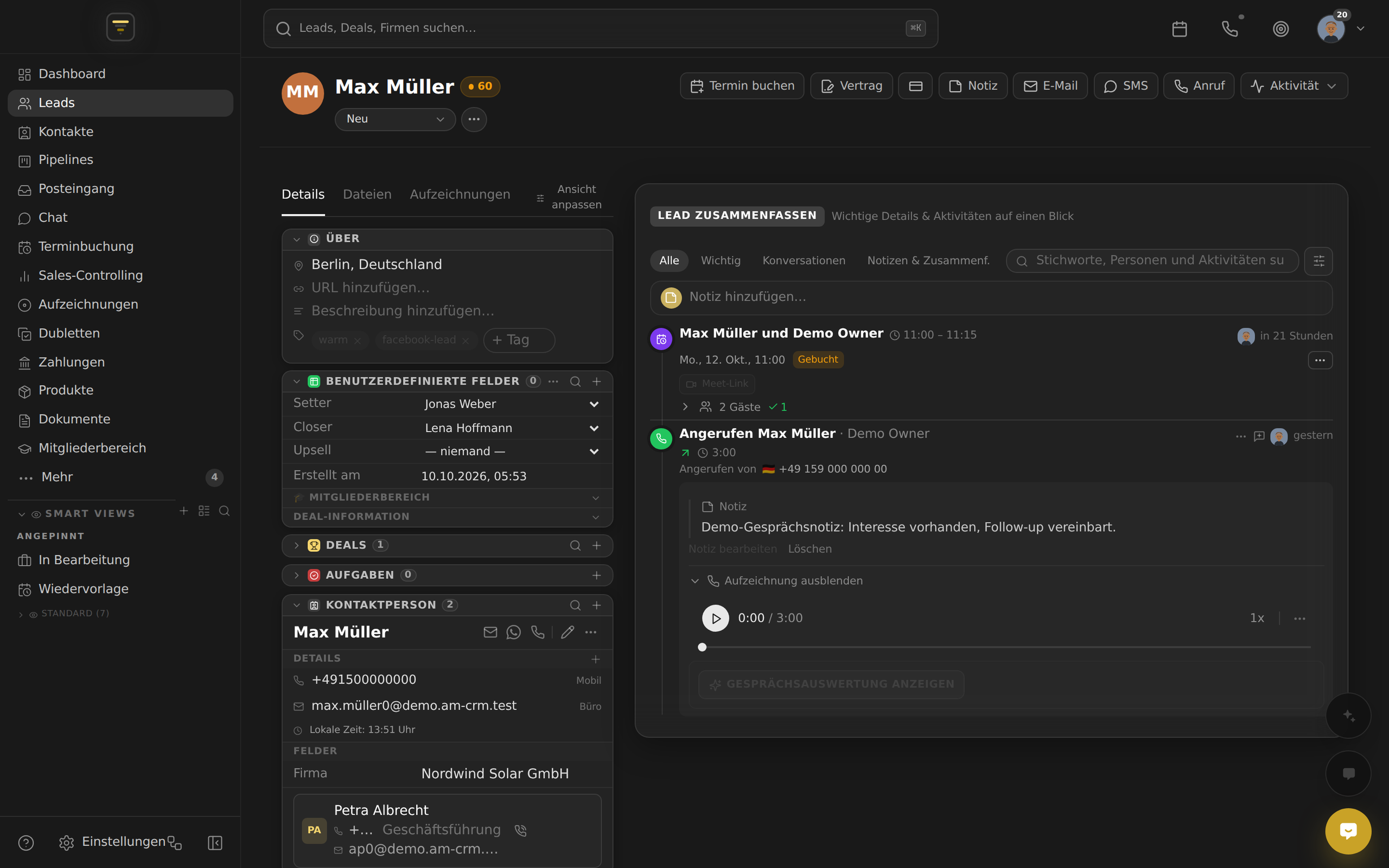The image size is (1389, 868).
Task: Expand the 2 Gäste guest list
Action: tap(685, 407)
